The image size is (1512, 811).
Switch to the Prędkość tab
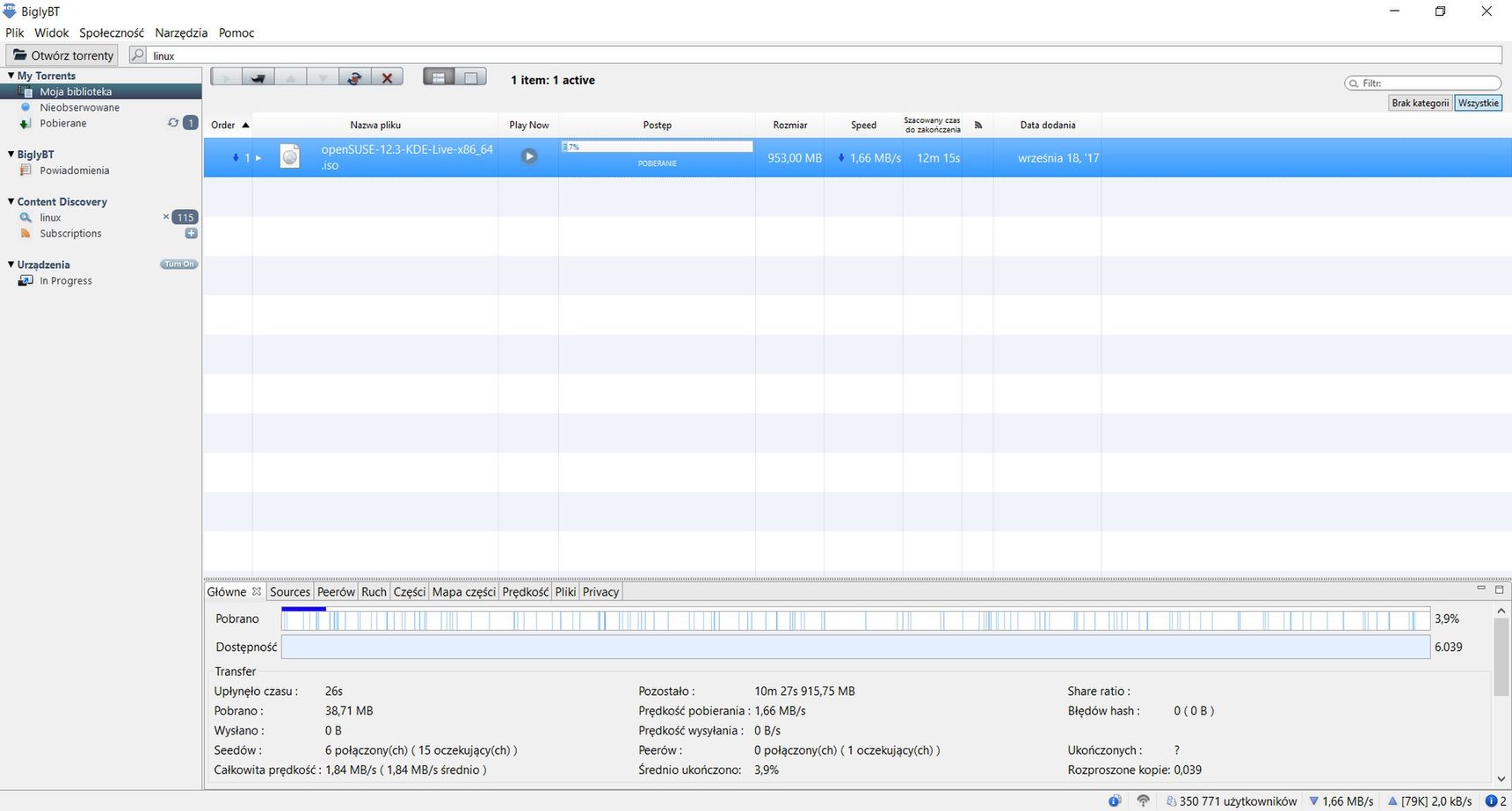(x=526, y=591)
